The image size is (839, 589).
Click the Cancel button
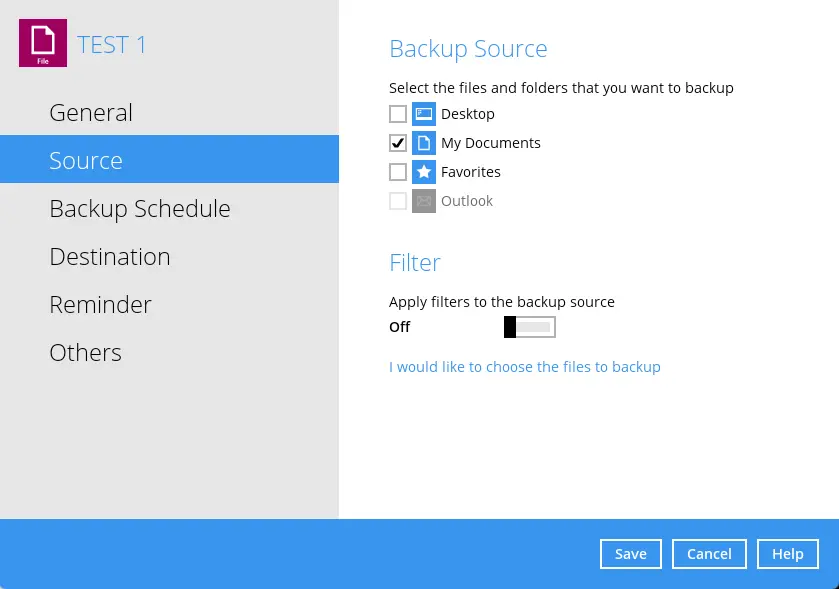point(709,553)
